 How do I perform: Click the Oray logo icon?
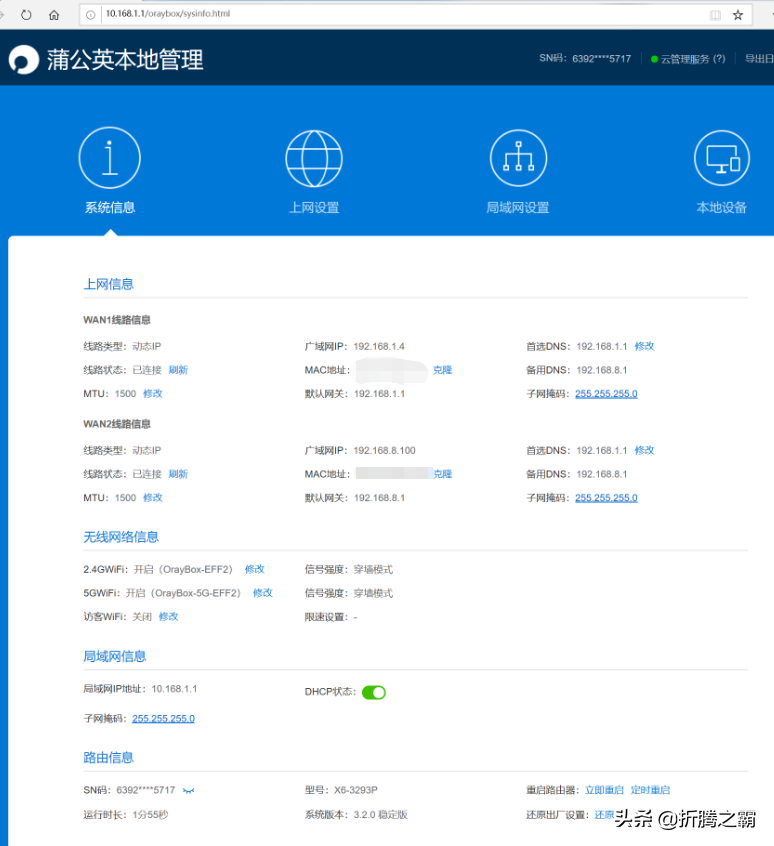tap(23, 59)
